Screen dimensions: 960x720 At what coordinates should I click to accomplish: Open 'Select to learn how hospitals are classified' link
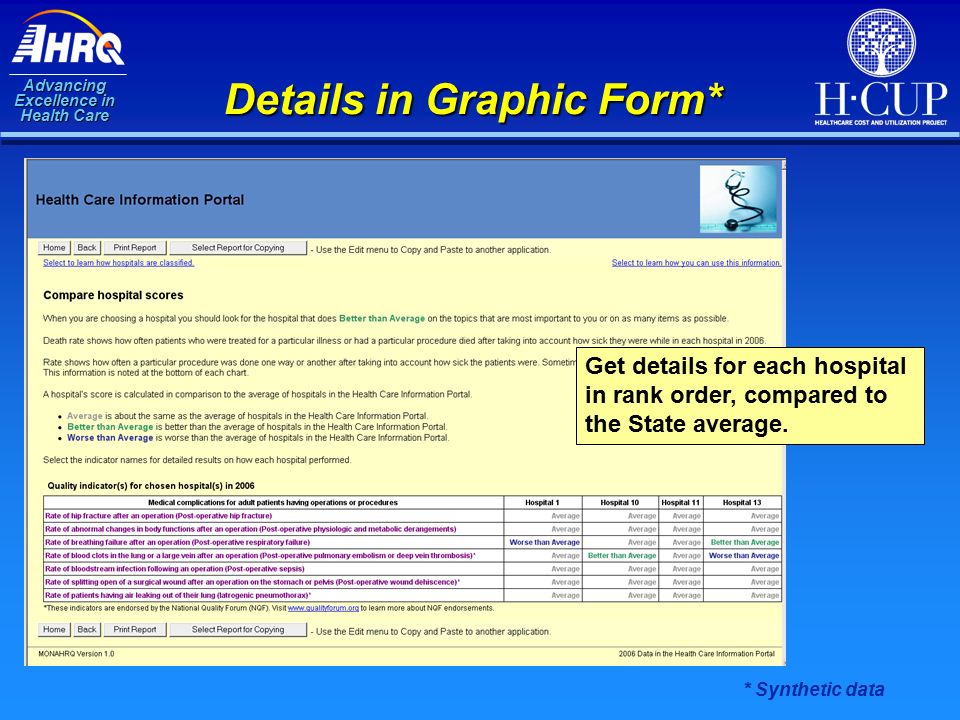(118, 263)
